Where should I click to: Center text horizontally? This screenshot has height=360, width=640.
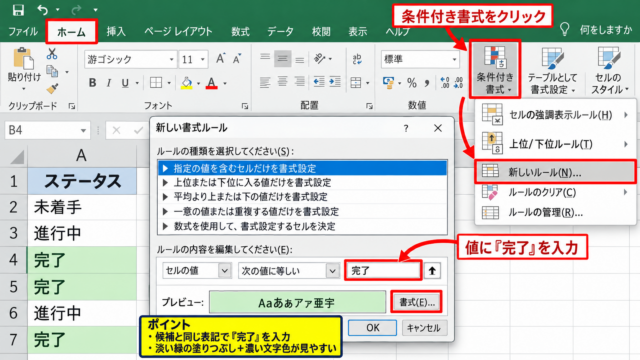282,83
